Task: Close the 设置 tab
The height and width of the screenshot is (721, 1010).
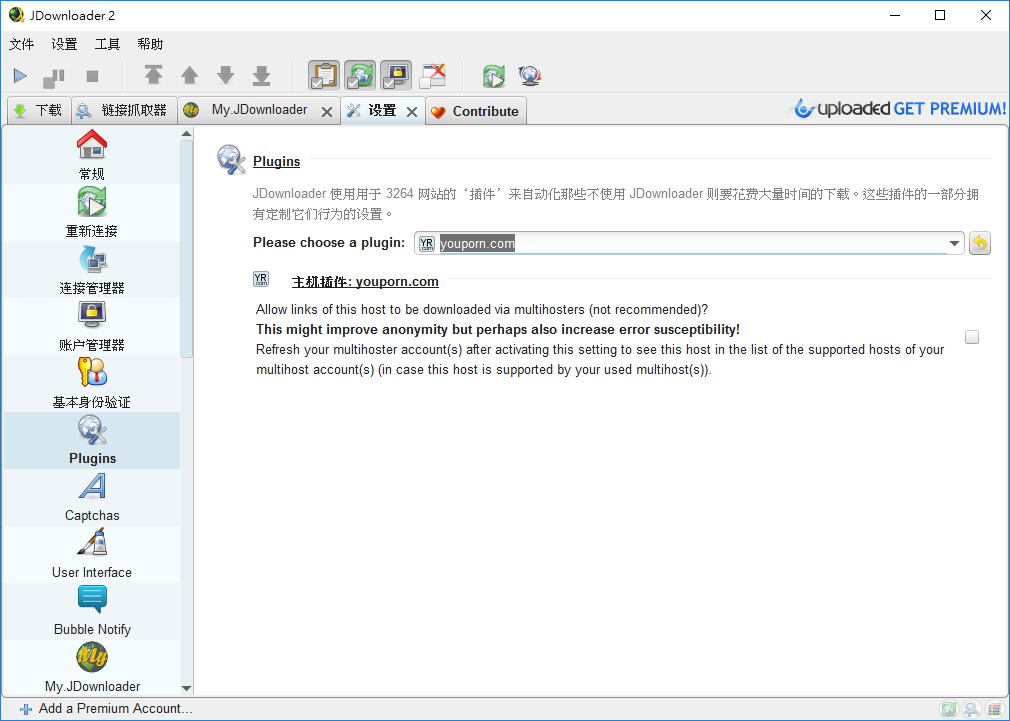Action: [x=412, y=112]
